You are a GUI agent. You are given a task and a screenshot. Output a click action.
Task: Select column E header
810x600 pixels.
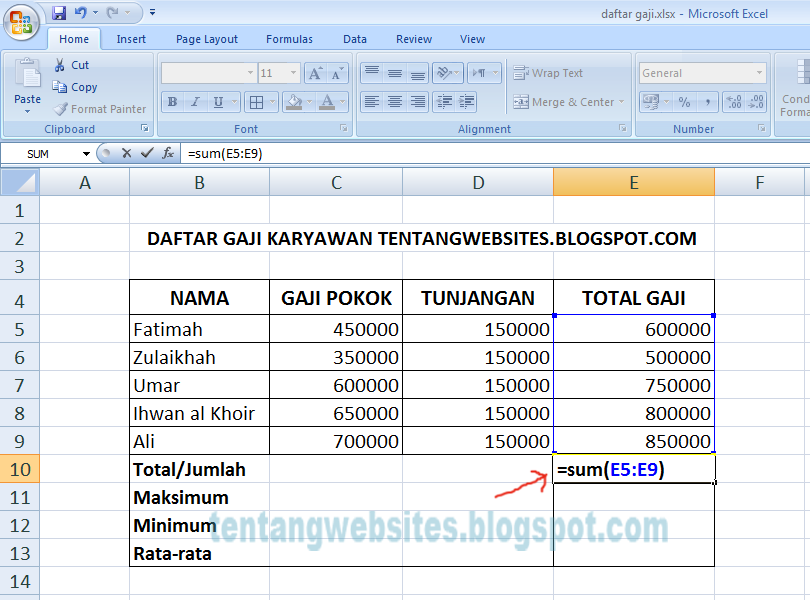pyautogui.click(x=634, y=182)
